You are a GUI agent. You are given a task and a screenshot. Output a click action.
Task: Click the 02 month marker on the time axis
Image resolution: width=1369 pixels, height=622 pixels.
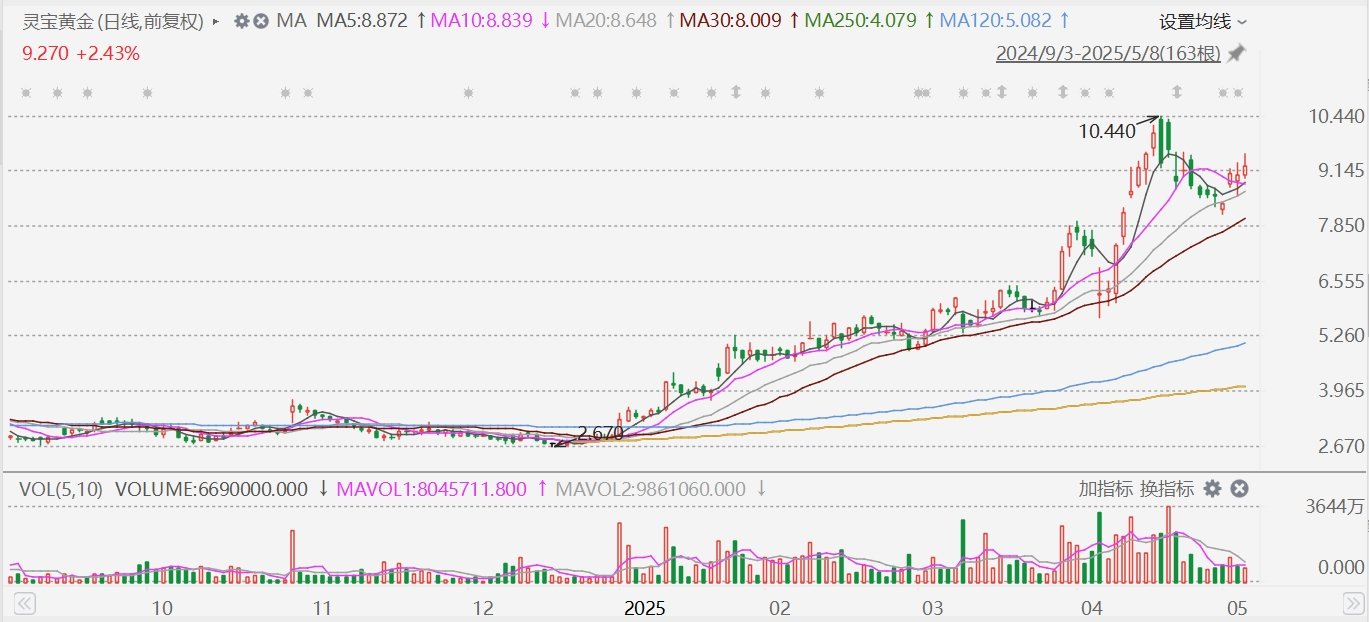click(780, 608)
